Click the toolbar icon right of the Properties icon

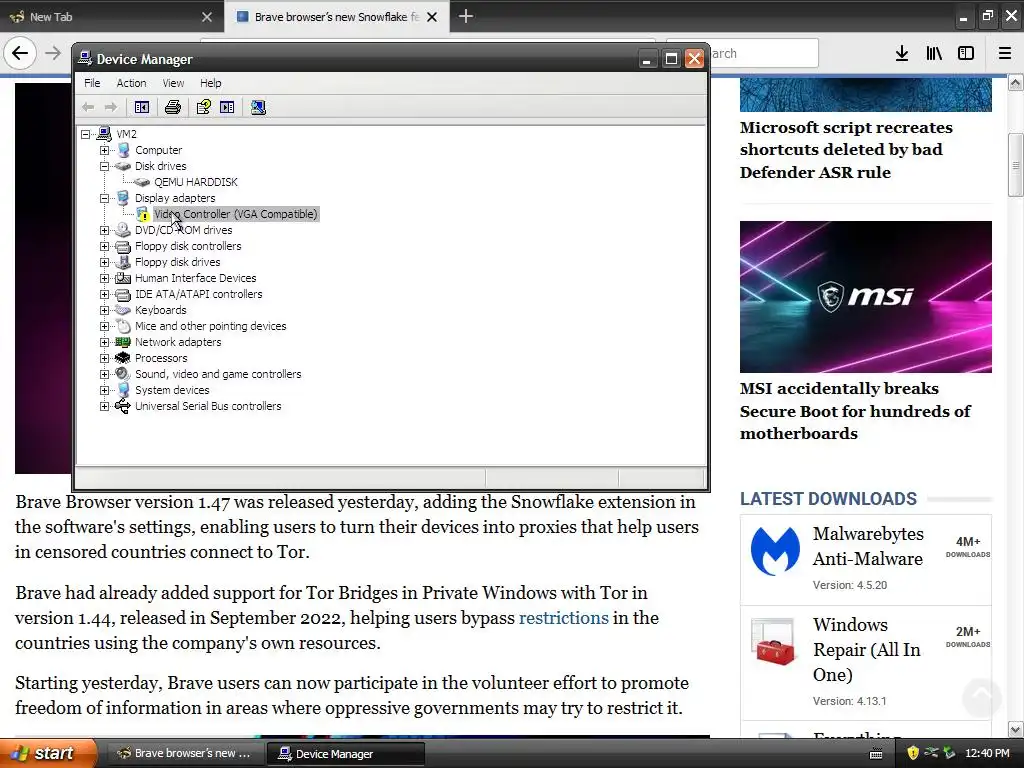point(227,107)
